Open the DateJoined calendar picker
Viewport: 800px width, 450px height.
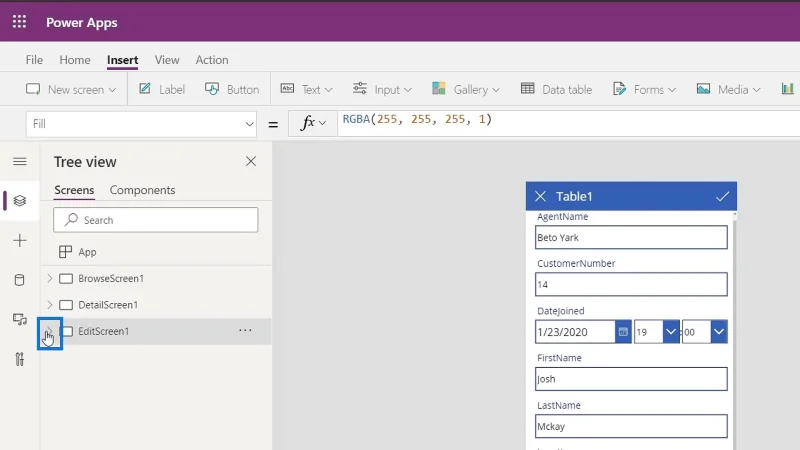pos(623,332)
